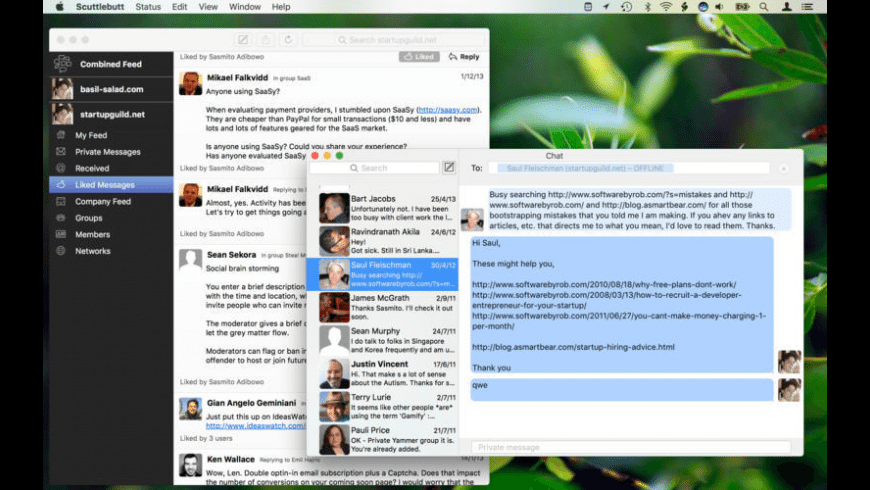Image resolution: width=870 pixels, height=490 pixels.
Task: Open the Help menu
Action: (281, 7)
